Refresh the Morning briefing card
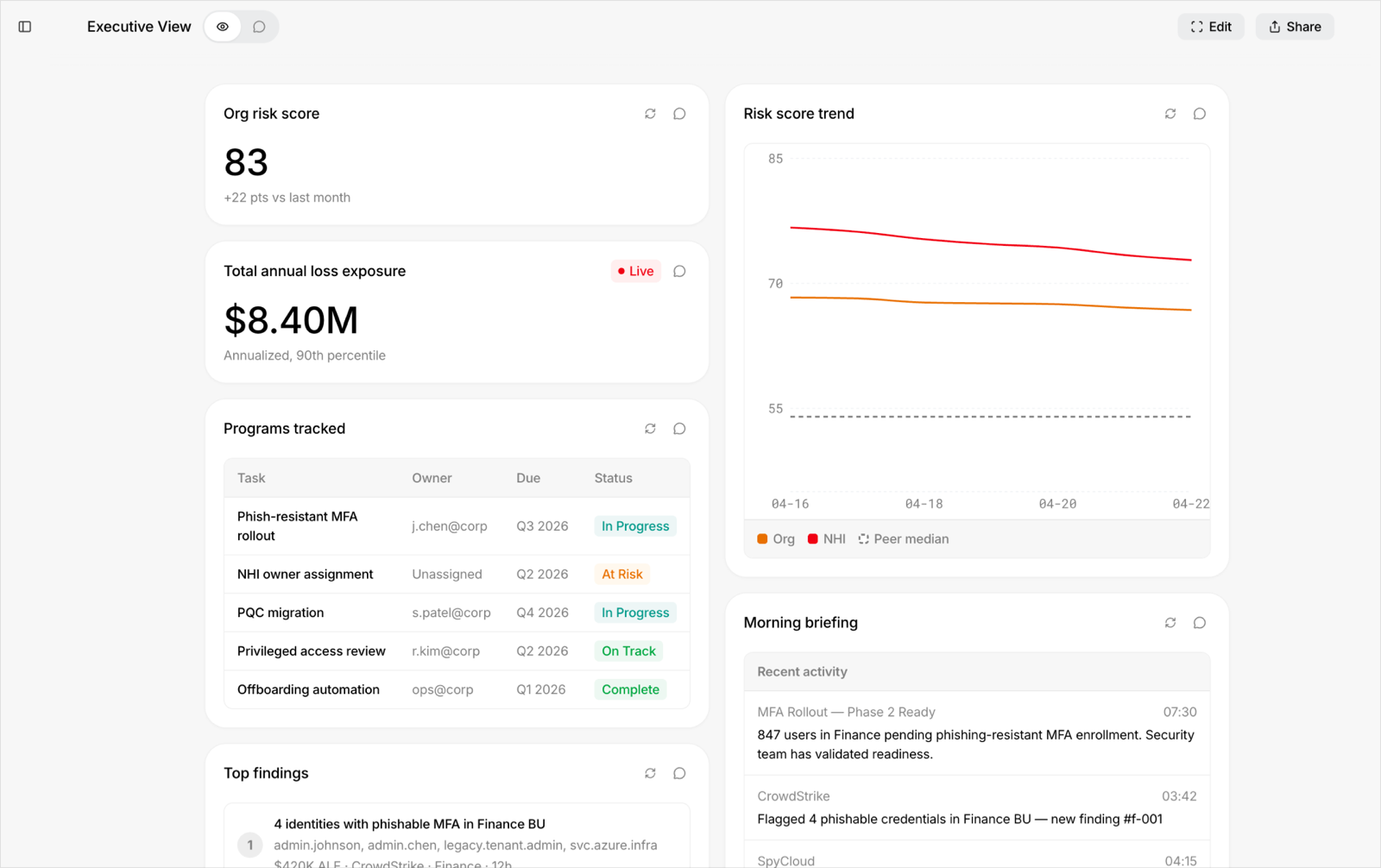This screenshot has height=868, width=1381. tap(1170, 623)
